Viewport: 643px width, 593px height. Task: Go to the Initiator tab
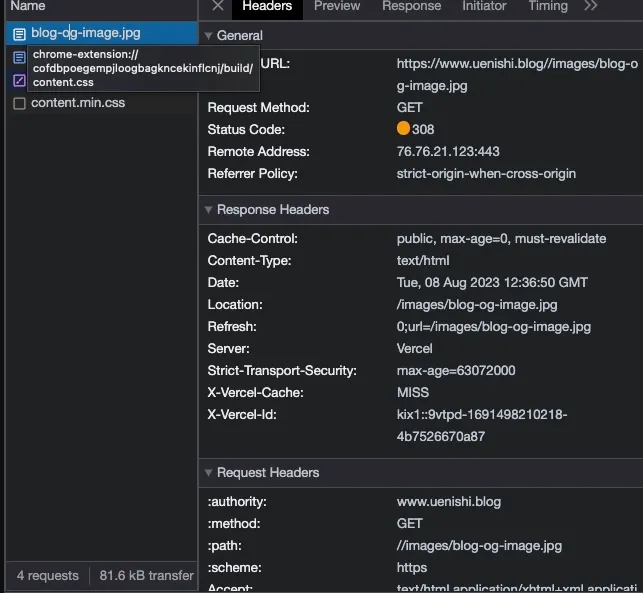coord(484,6)
